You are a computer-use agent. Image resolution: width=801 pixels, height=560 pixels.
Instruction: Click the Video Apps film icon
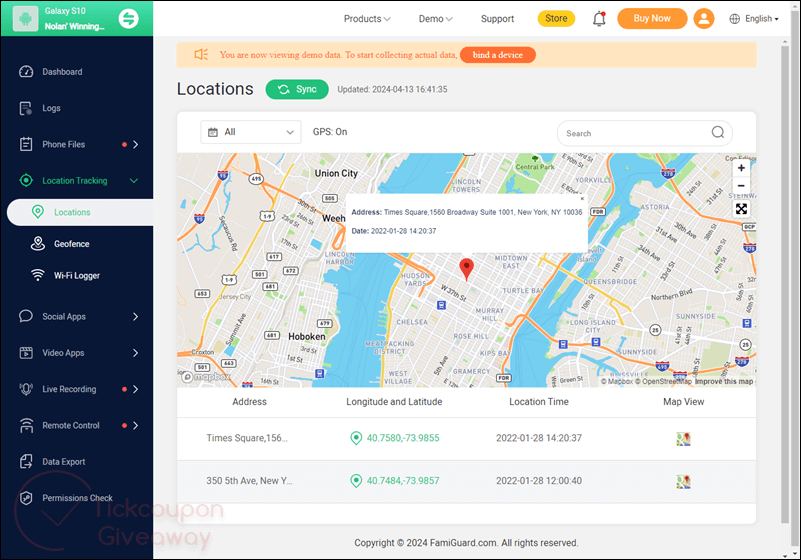[26, 353]
